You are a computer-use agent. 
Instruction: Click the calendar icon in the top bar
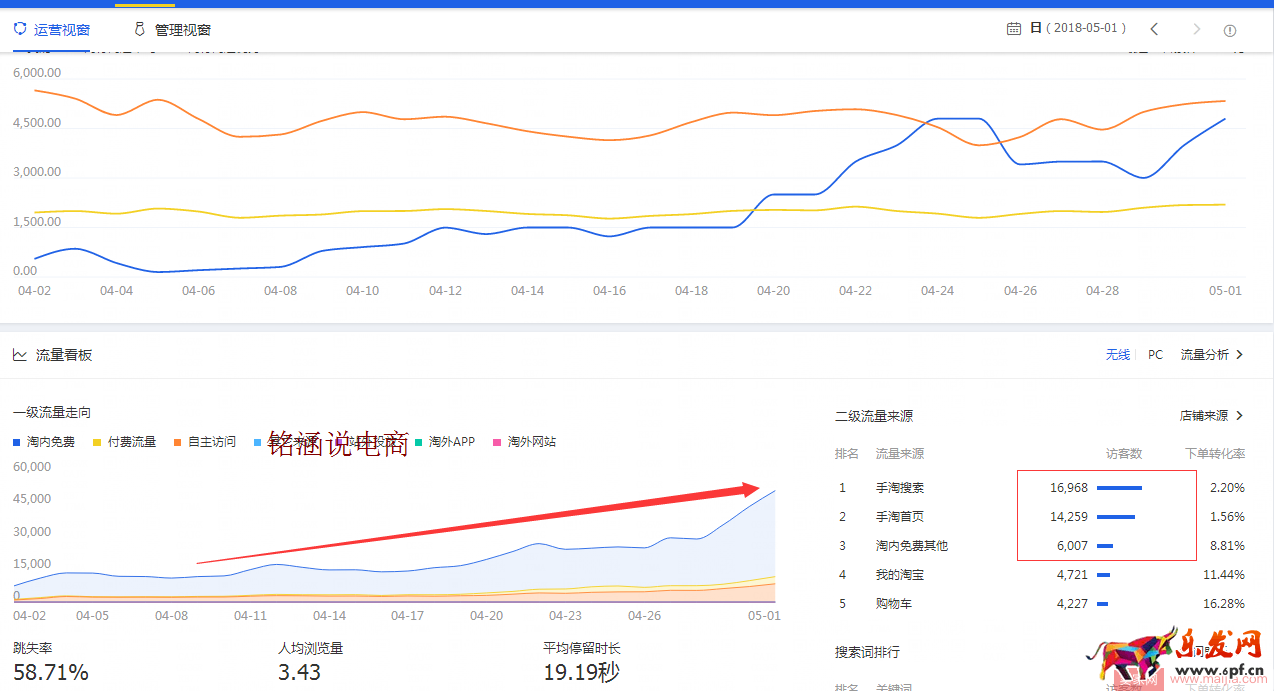click(x=1012, y=29)
